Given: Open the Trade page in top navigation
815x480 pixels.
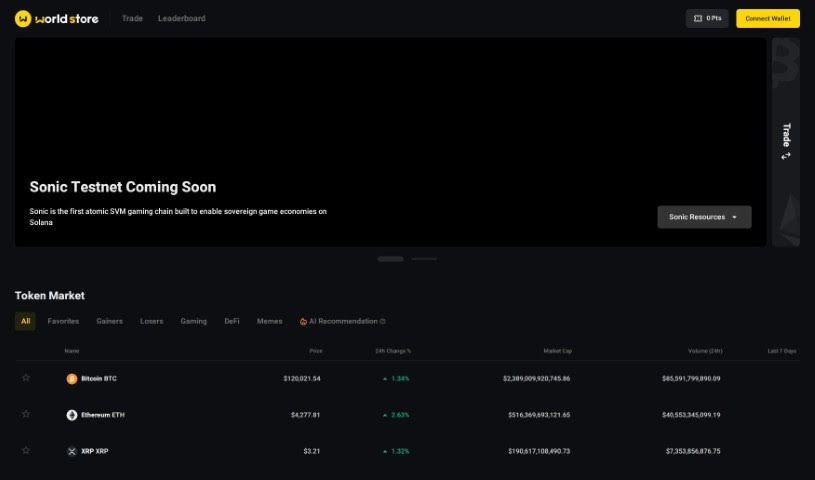Looking at the screenshot, I should click(132, 18).
